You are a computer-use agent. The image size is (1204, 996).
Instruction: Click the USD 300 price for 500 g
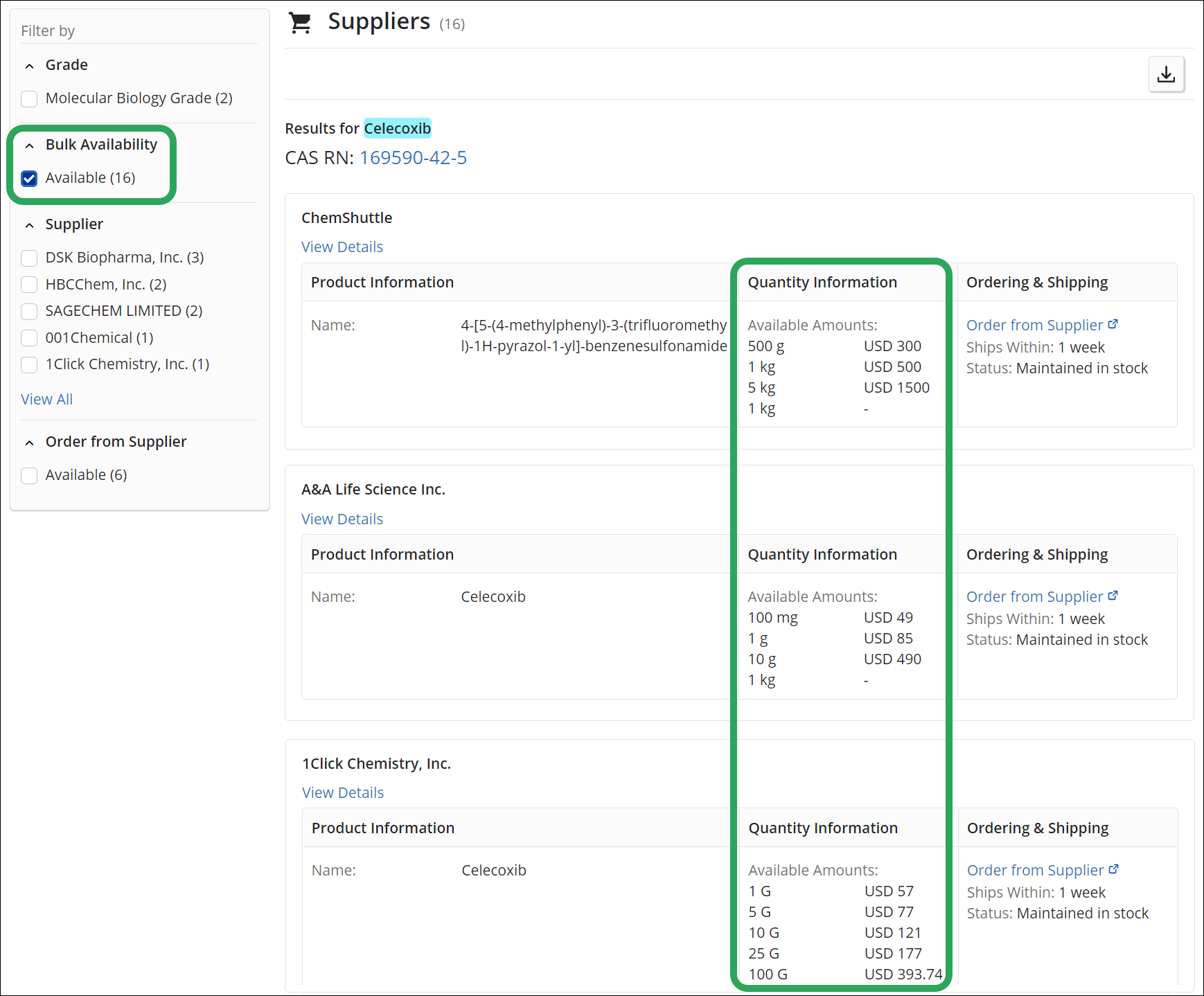pyautogui.click(x=892, y=346)
